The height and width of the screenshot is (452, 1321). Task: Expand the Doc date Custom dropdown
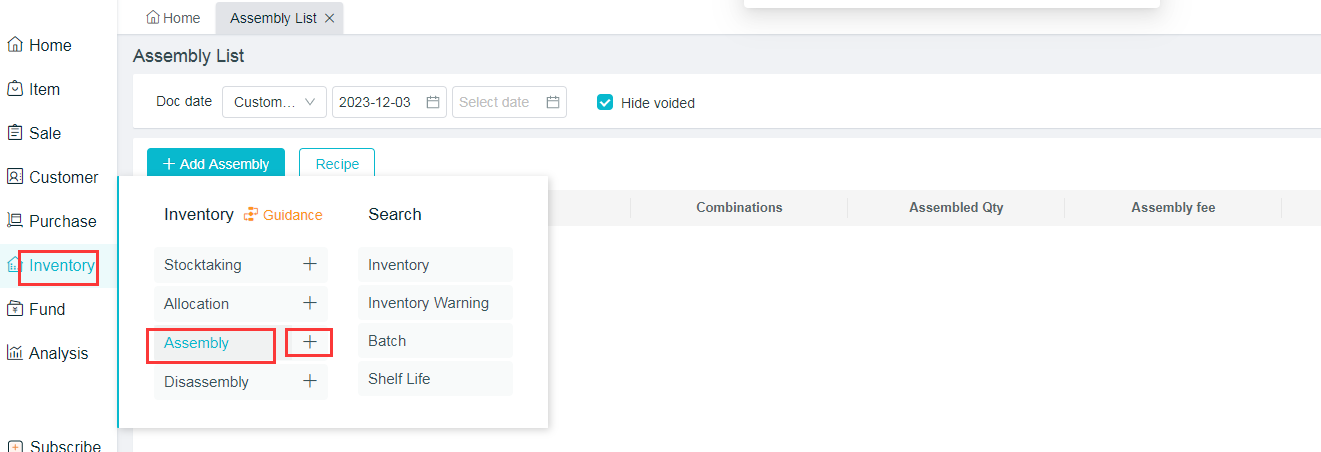(x=274, y=102)
